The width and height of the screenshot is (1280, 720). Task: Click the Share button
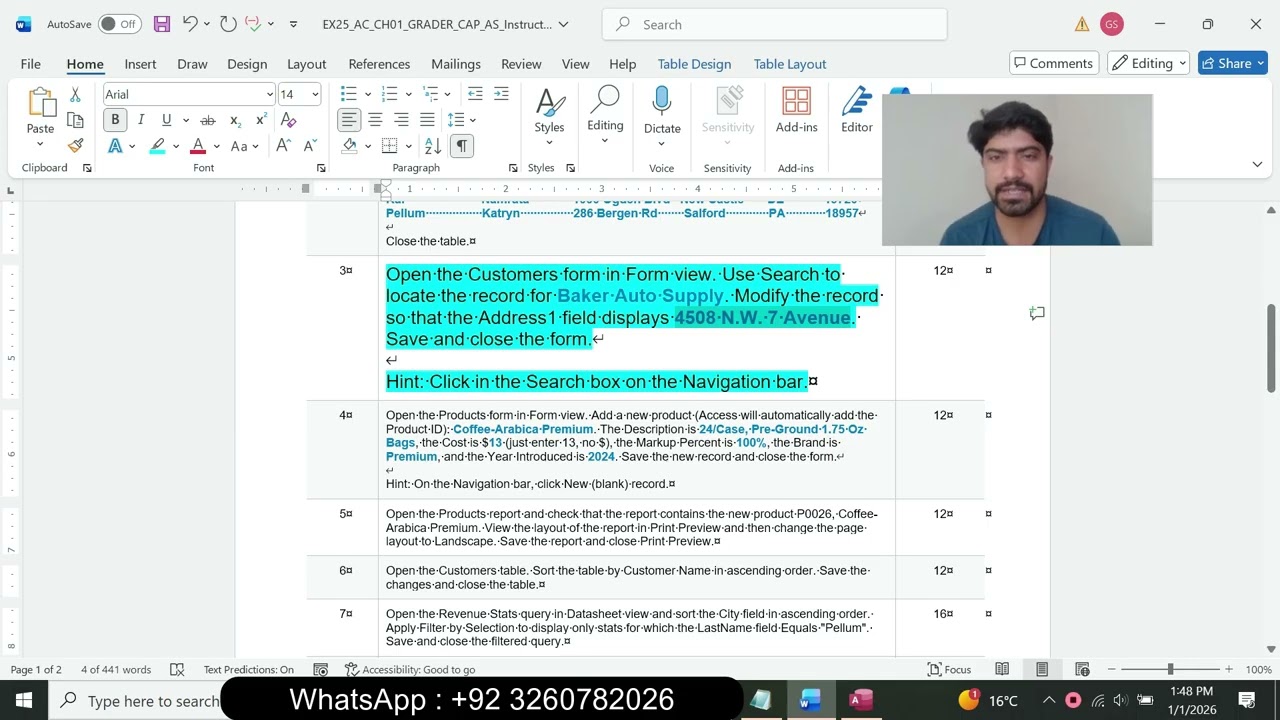click(1234, 63)
